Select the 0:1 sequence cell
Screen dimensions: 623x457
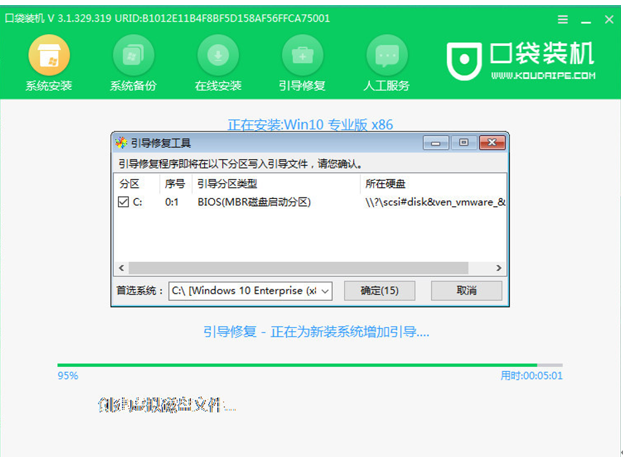coord(172,202)
